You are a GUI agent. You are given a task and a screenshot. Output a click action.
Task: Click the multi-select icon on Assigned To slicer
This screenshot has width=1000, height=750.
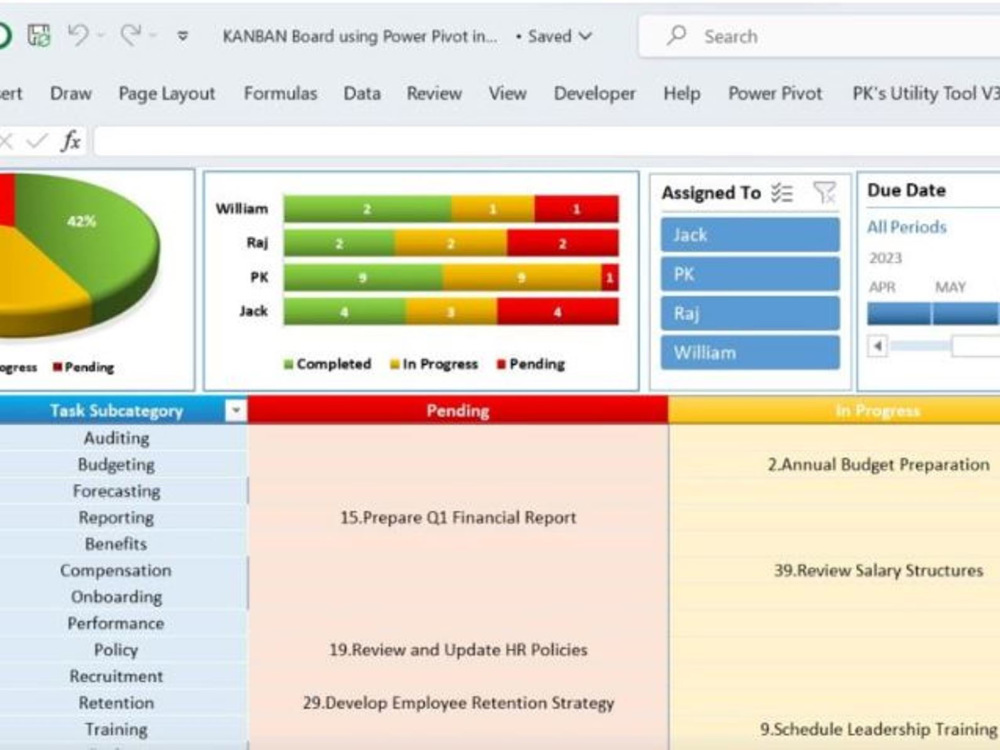coord(783,192)
